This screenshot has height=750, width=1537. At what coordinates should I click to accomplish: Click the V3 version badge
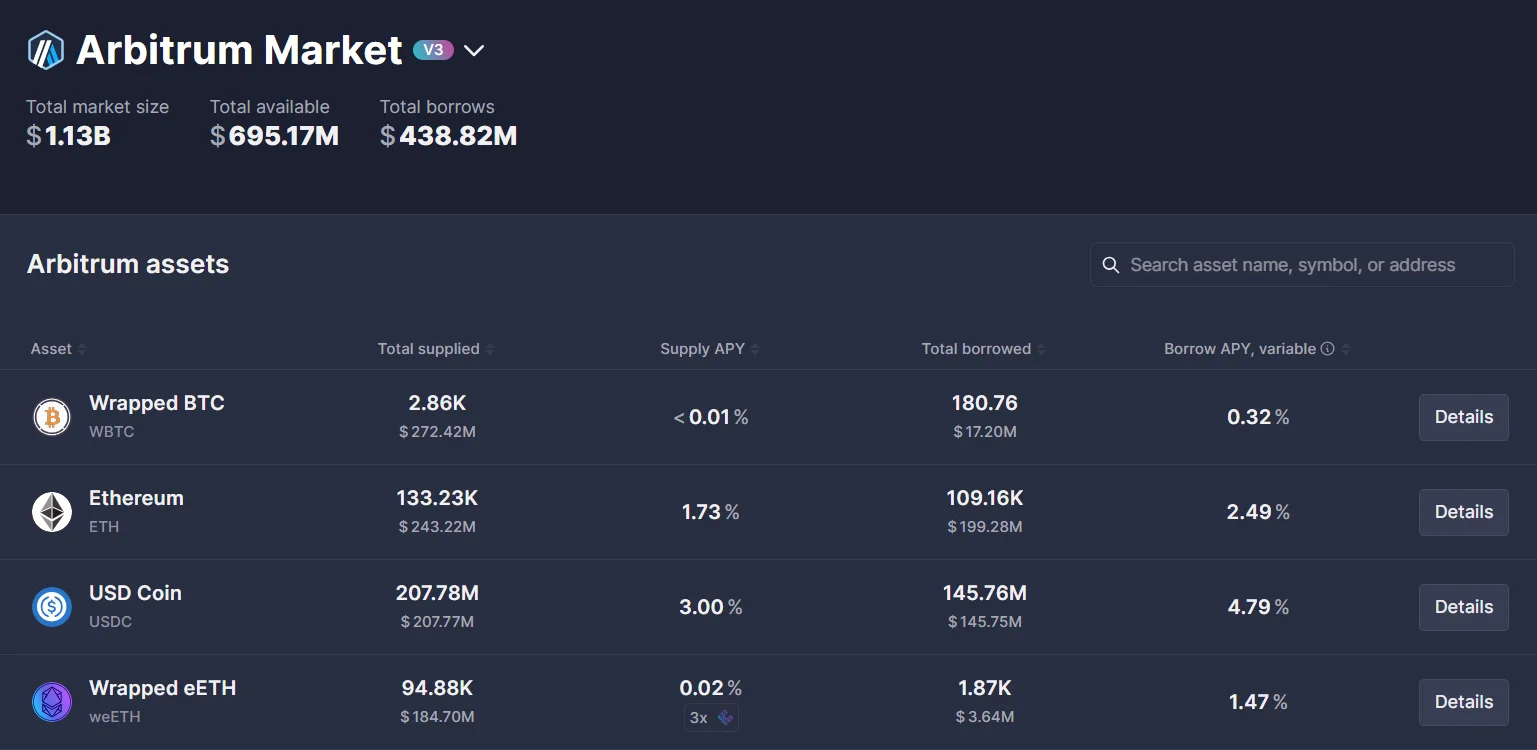coord(434,50)
